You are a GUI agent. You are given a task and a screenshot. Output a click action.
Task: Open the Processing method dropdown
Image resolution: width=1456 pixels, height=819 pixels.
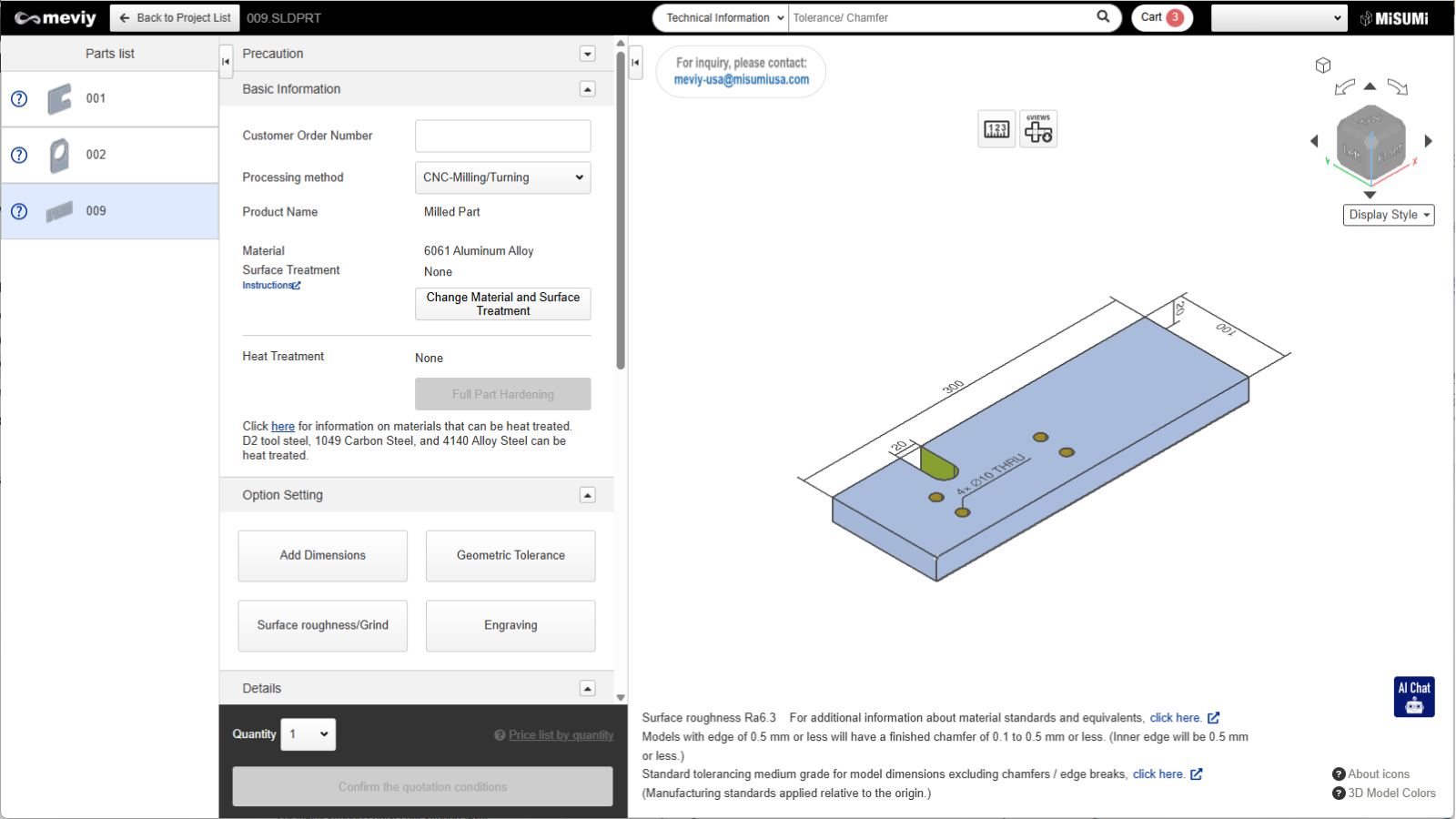pyautogui.click(x=502, y=177)
